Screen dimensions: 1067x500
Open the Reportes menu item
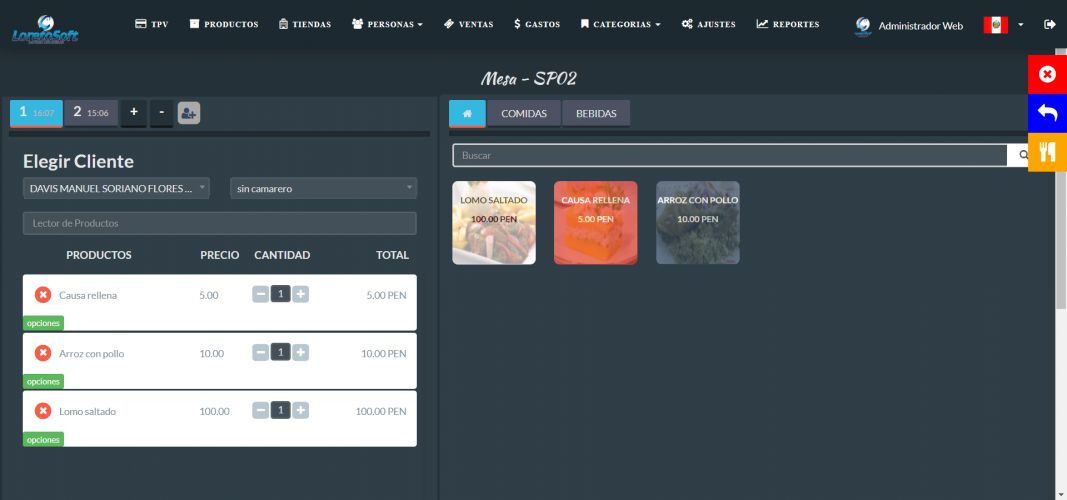tap(788, 24)
